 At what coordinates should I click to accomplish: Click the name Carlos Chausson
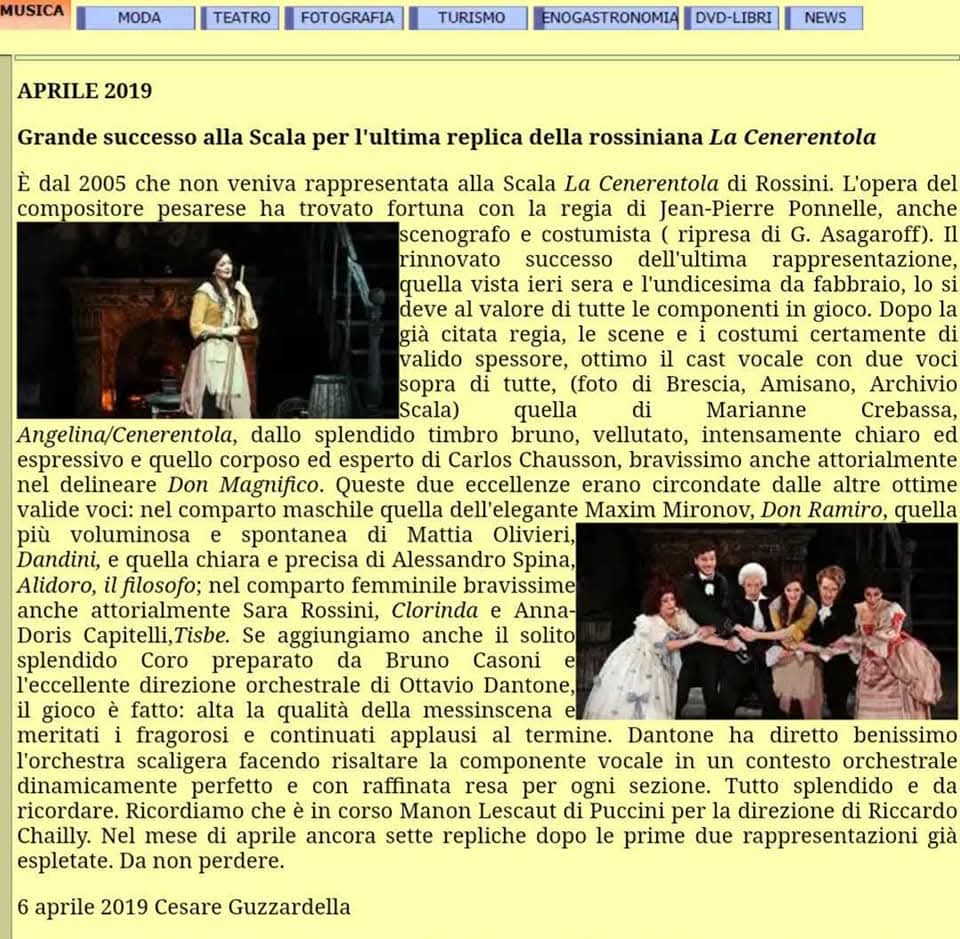[x=531, y=460]
